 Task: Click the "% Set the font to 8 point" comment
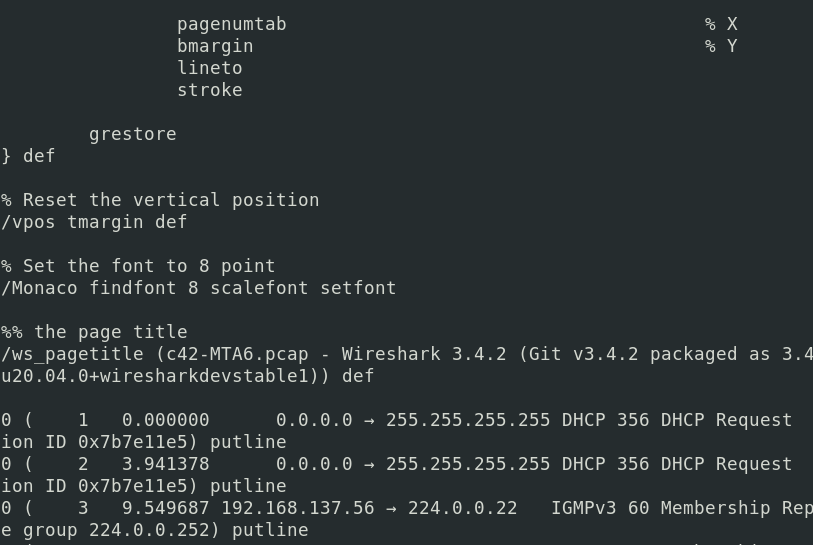pos(138,266)
